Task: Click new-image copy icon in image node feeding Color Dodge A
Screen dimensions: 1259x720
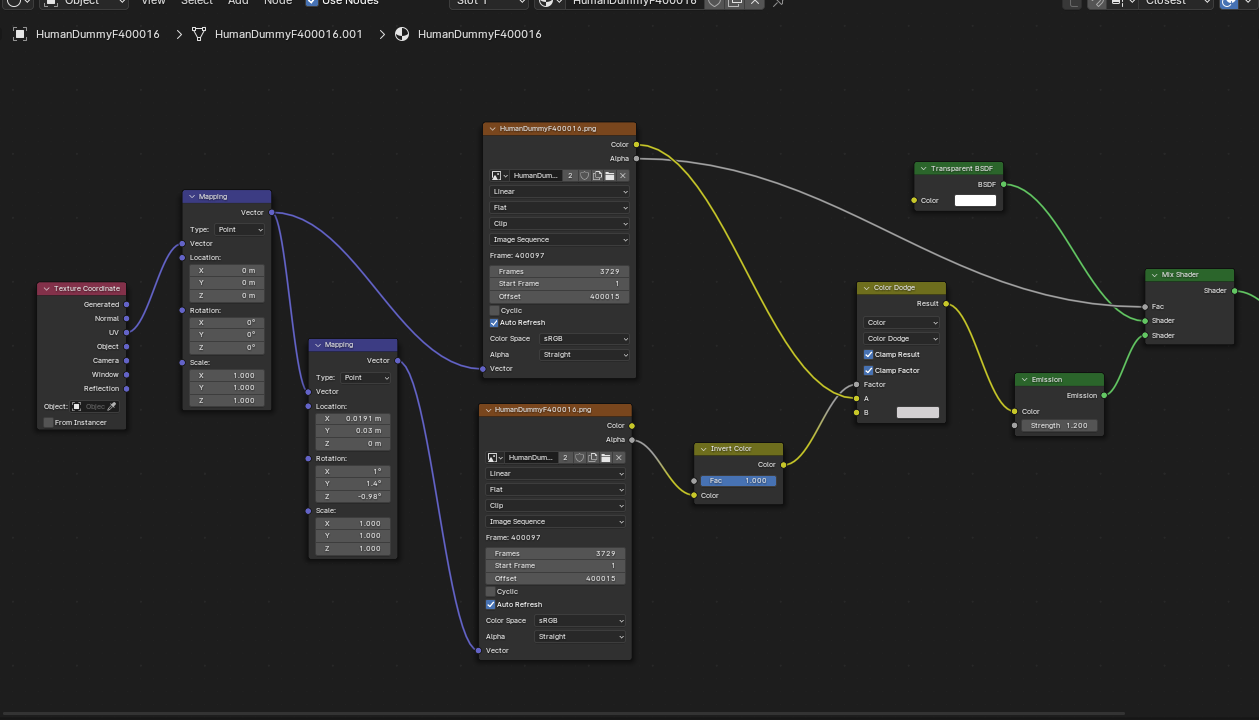Action: (x=597, y=176)
